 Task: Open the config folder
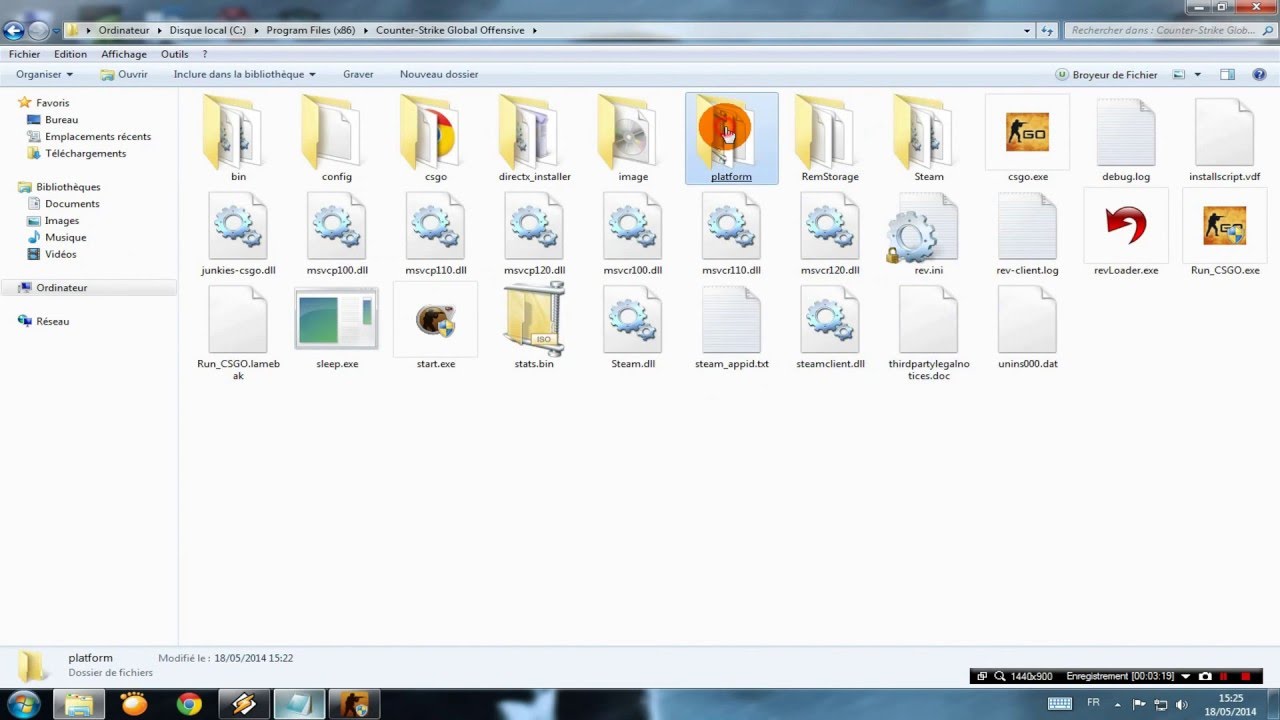click(x=336, y=139)
